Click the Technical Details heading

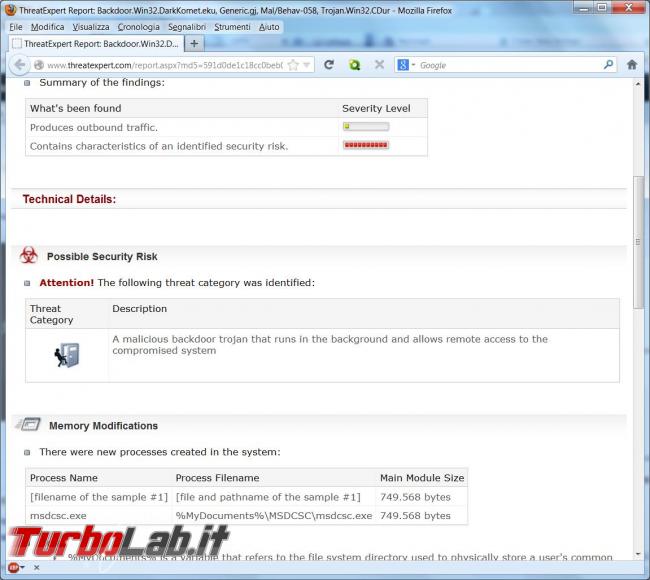click(x=69, y=199)
